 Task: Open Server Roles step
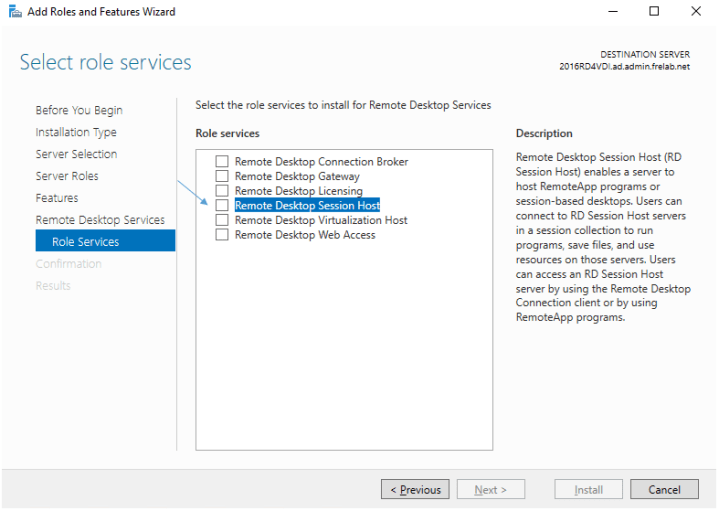pos(67,176)
